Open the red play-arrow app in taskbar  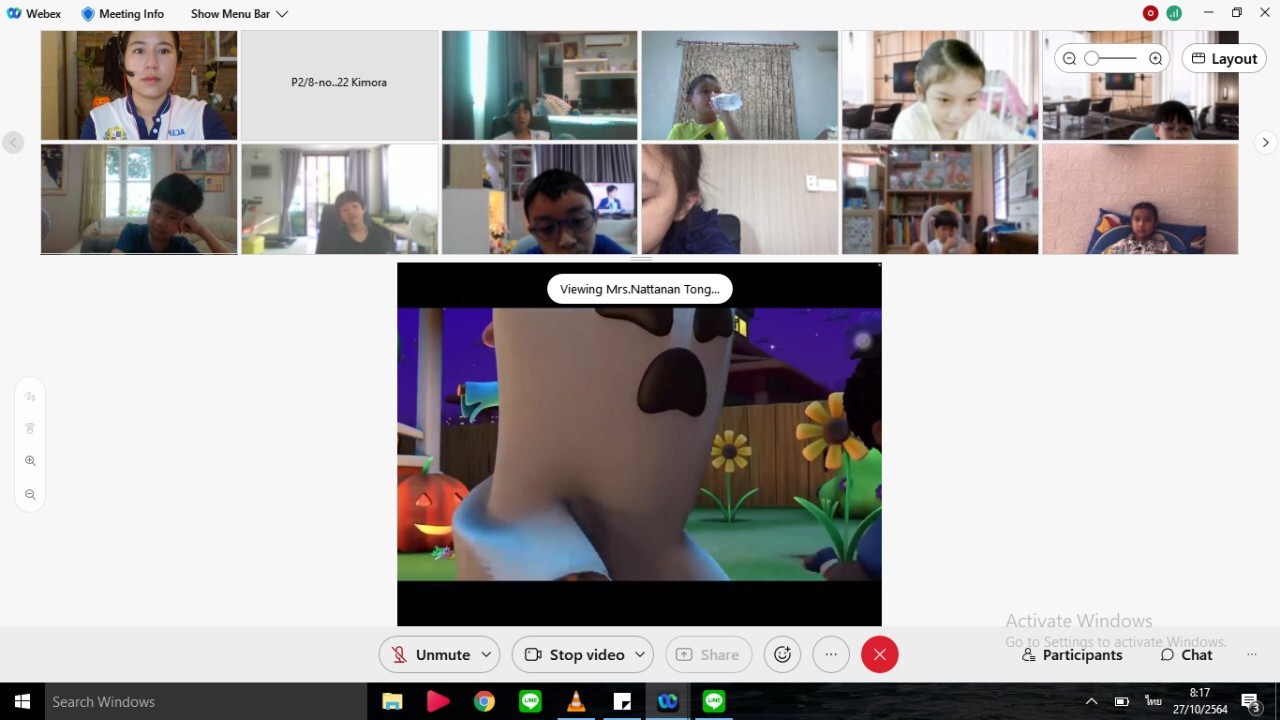(x=438, y=701)
